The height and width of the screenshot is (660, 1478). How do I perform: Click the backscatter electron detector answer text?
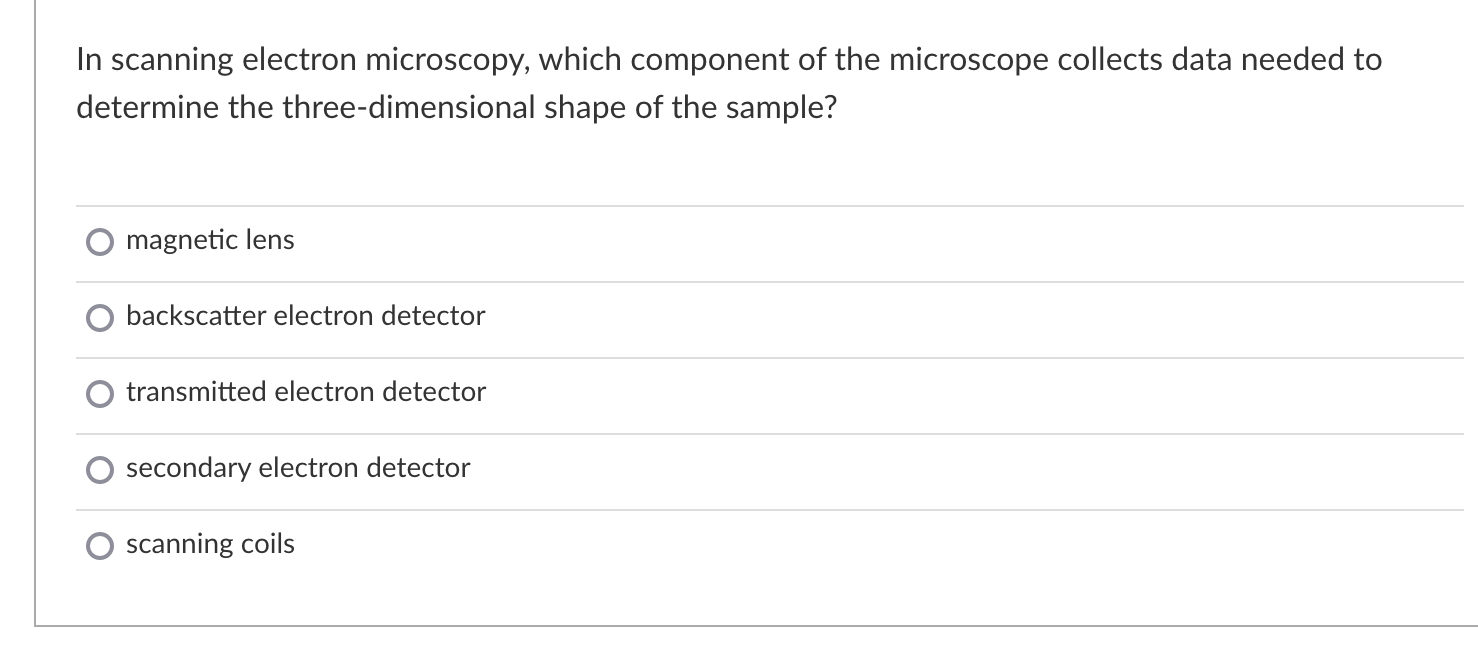305,316
